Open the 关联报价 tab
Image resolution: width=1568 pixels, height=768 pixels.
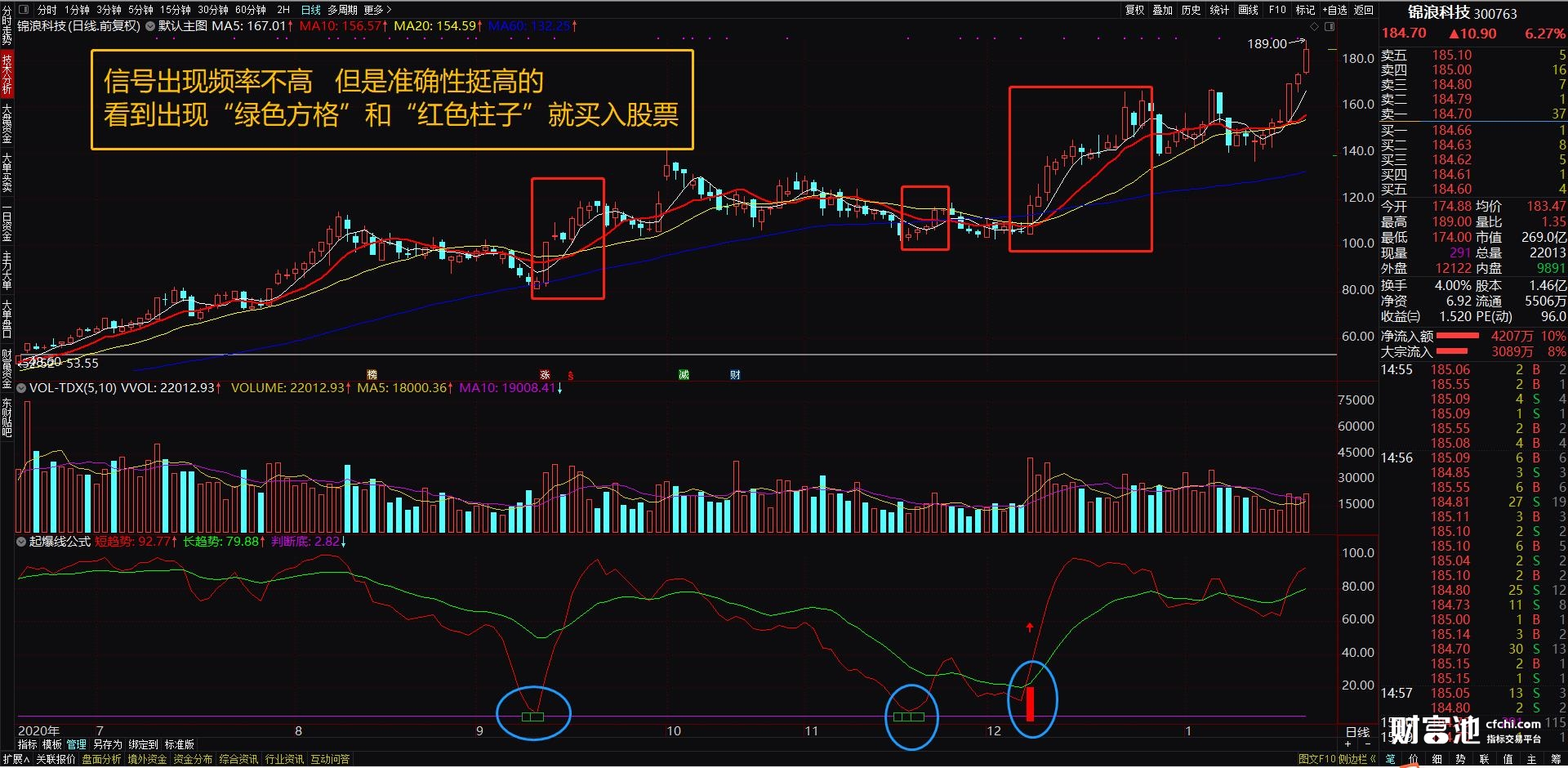pyautogui.click(x=56, y=759)
